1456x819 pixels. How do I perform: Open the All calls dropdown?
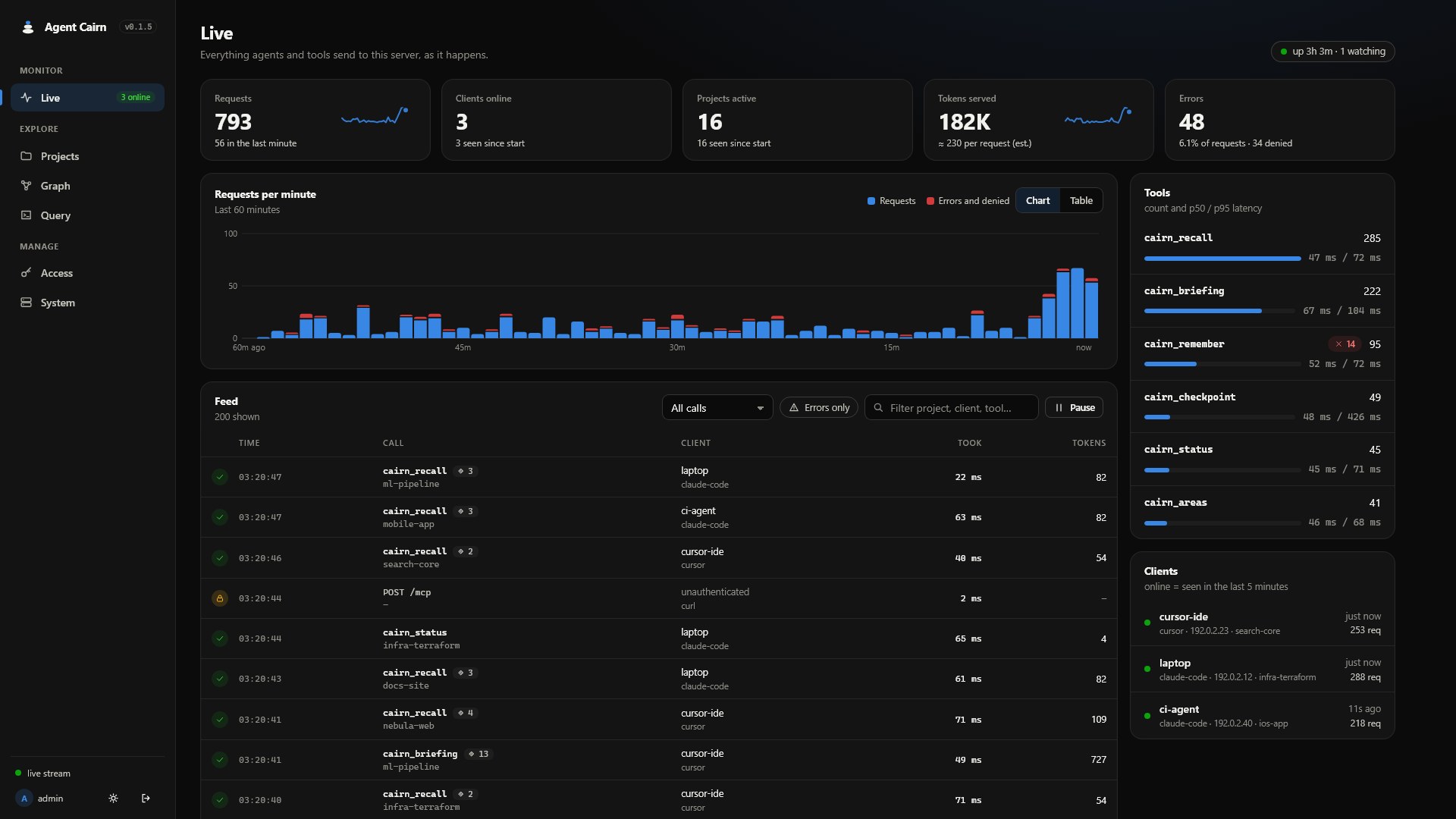coord(717,408)
